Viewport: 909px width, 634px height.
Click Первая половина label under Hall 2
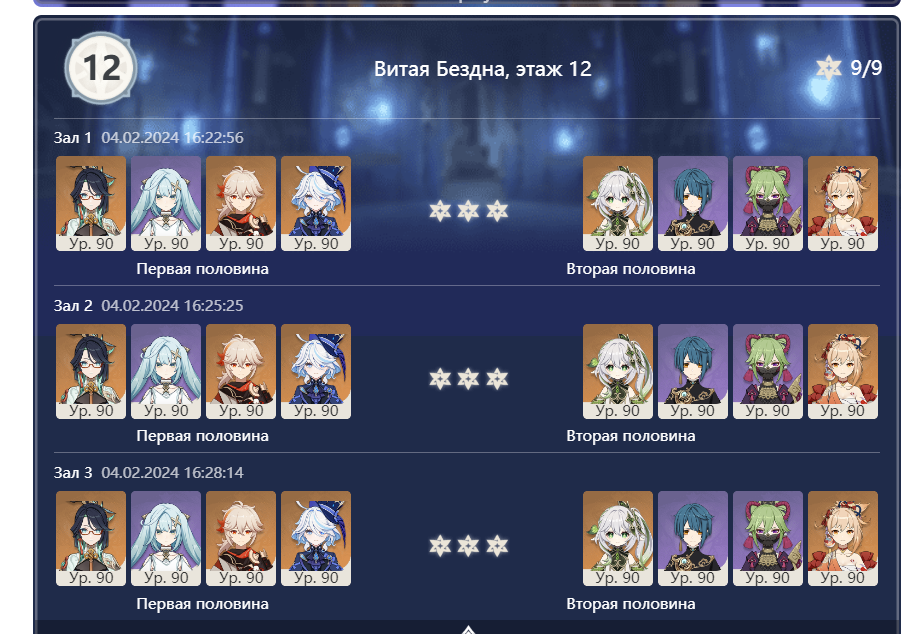coord(202,436)
